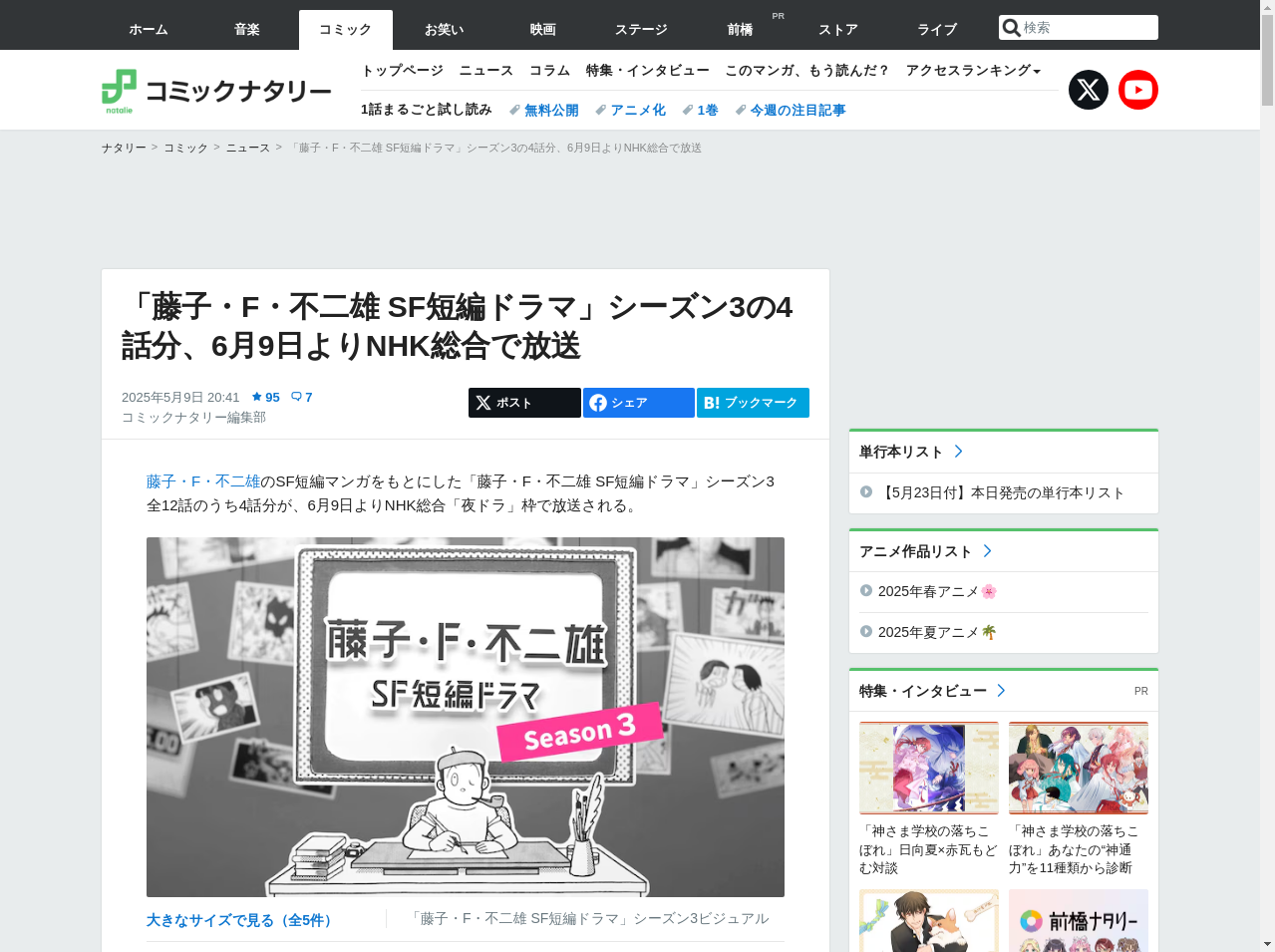Switch to ステージ tab

pos(641,30)
